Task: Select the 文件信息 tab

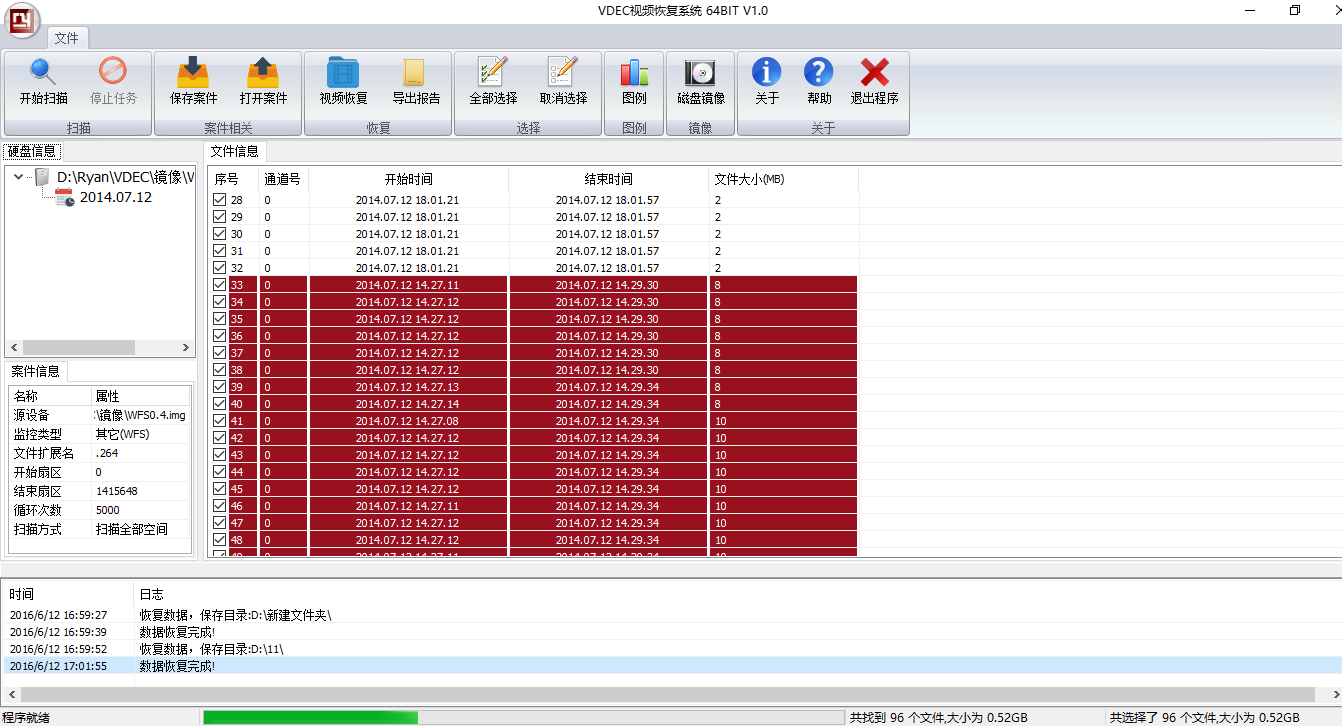Action: coord(235,151)
